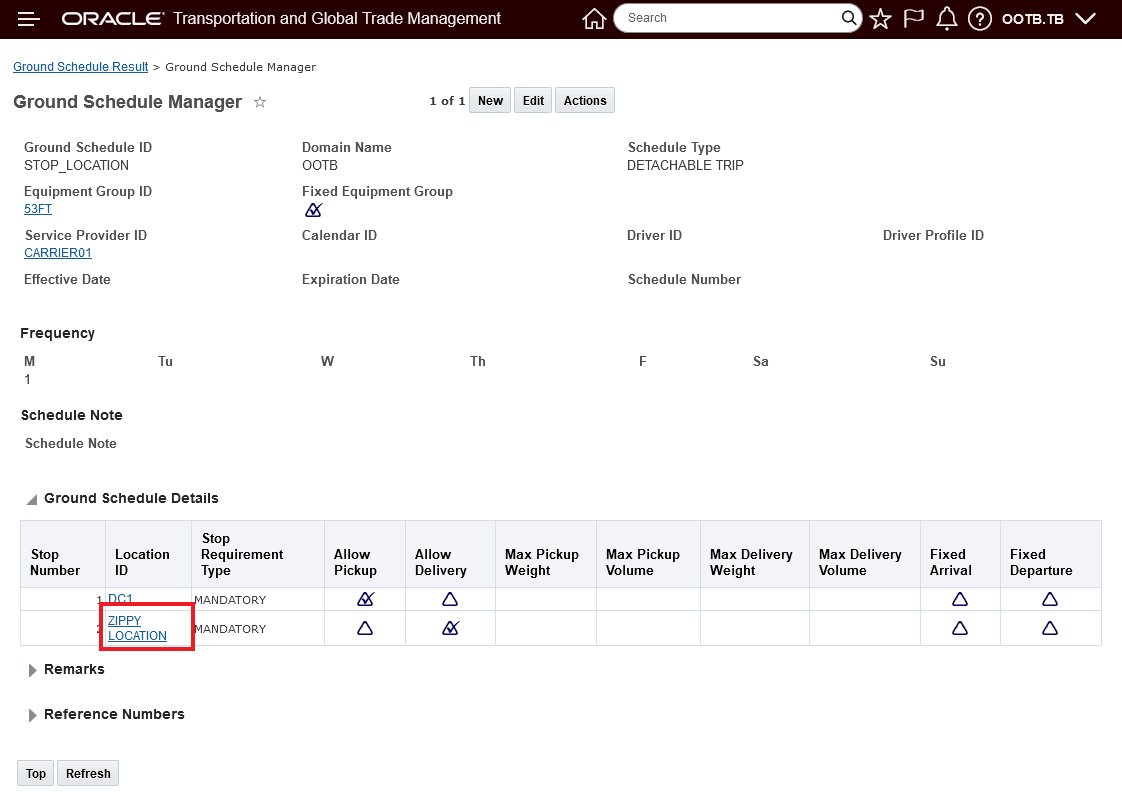Screen dimensions: 1122x792
Task: Toggle Fixed Arrival for DC1 stop
Action: tap(960, 599)
